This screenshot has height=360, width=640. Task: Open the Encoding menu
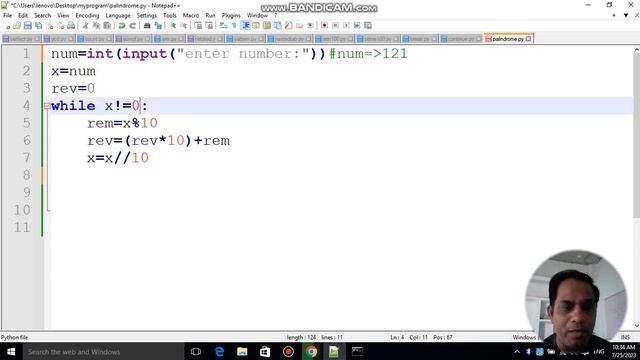87,16
